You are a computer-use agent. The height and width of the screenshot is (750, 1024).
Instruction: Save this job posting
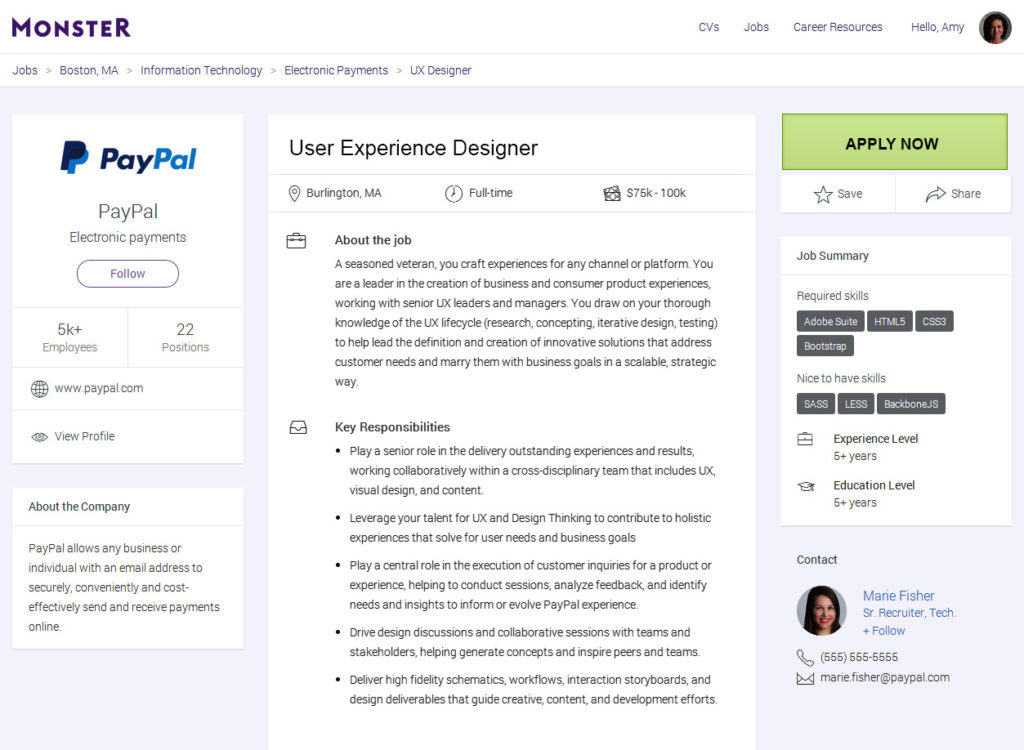838,194
